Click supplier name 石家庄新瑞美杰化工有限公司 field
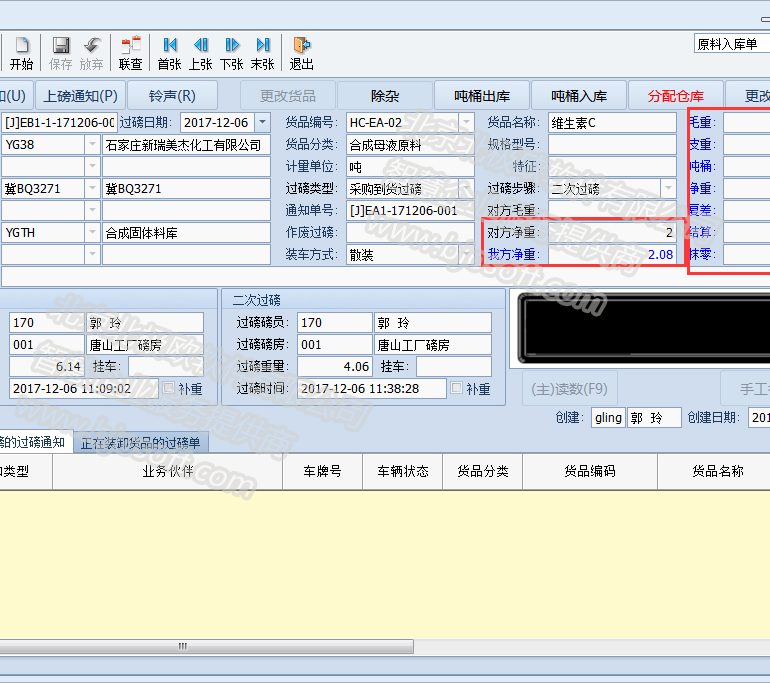The width and height of the screenshot is (770, 683). (186, 144)
